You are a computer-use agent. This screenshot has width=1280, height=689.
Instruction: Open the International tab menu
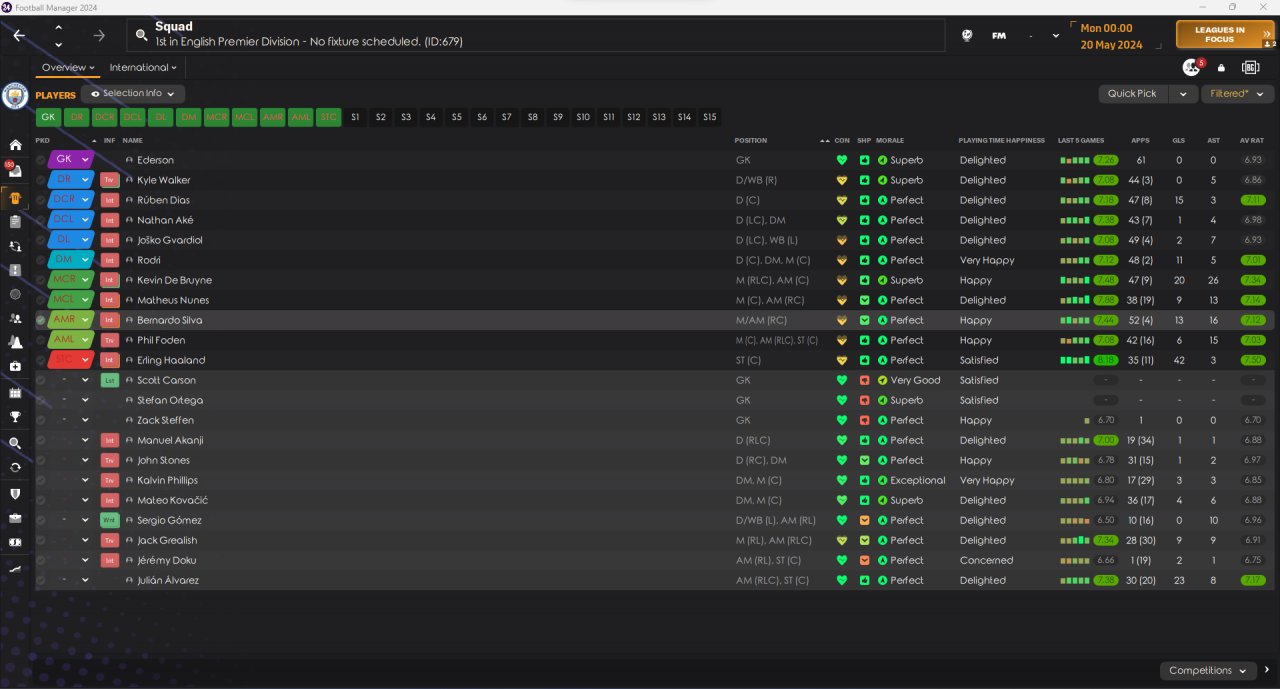(x=142, y=67)
